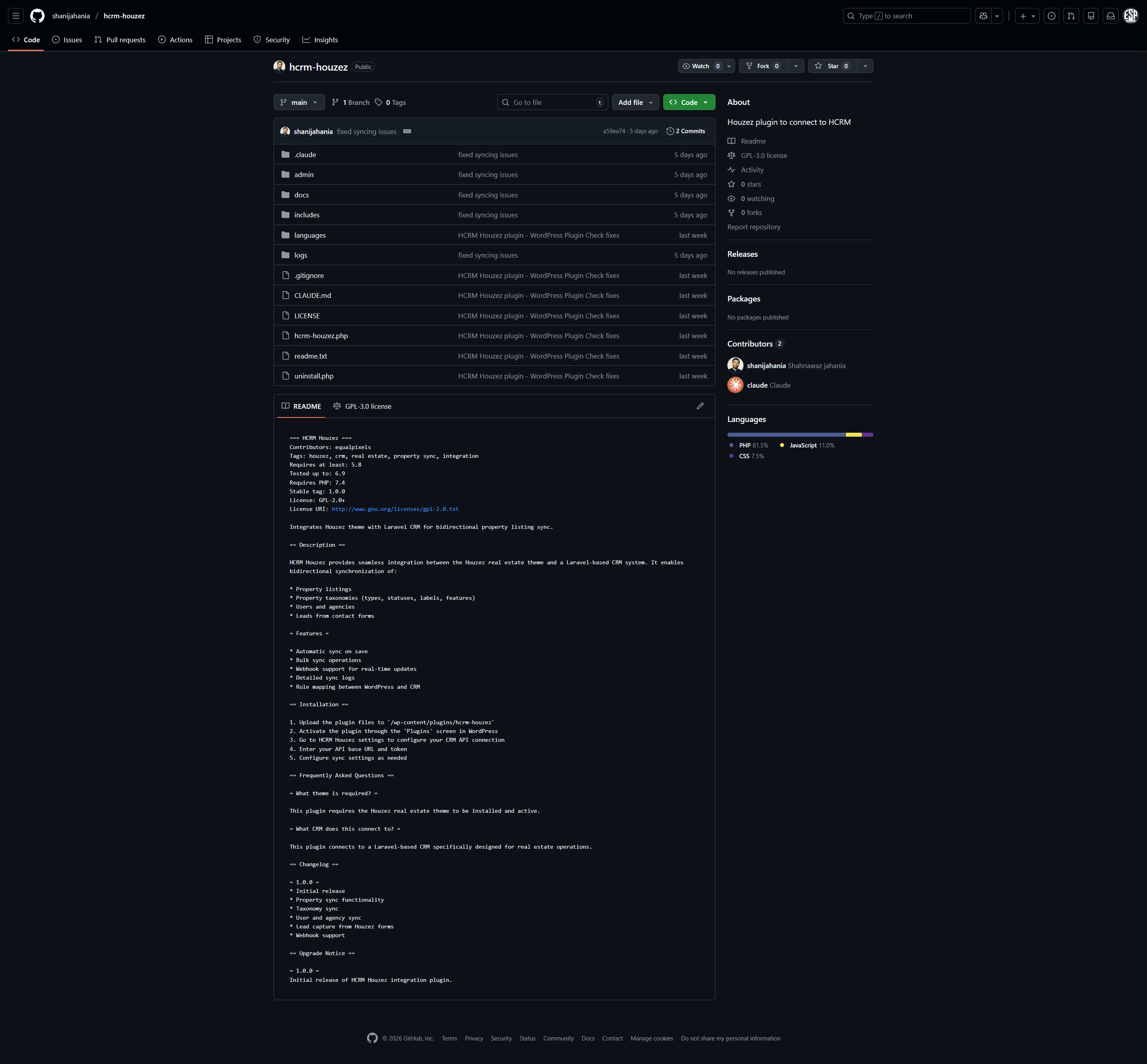This screenshot has width=1147, height=1064.
Task: Switch to the Actions tab
Action: [x=175, y=40]
